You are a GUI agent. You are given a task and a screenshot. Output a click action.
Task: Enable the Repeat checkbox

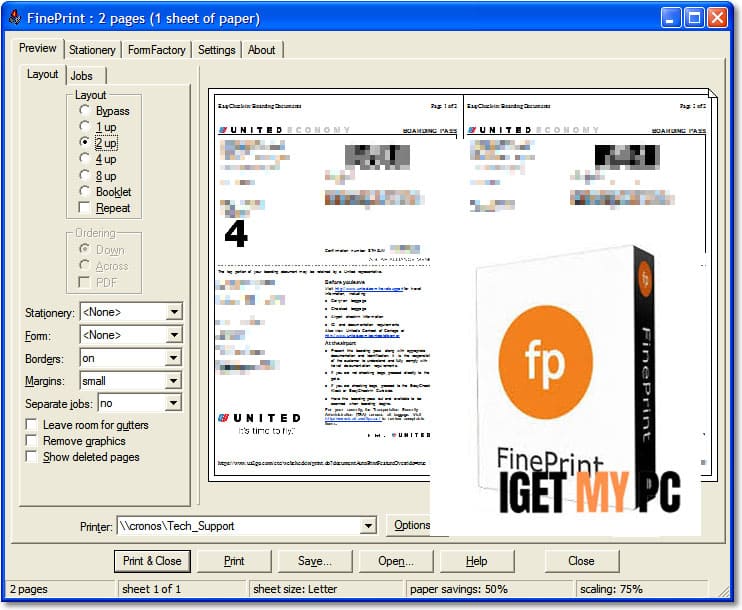click(84, 208)
